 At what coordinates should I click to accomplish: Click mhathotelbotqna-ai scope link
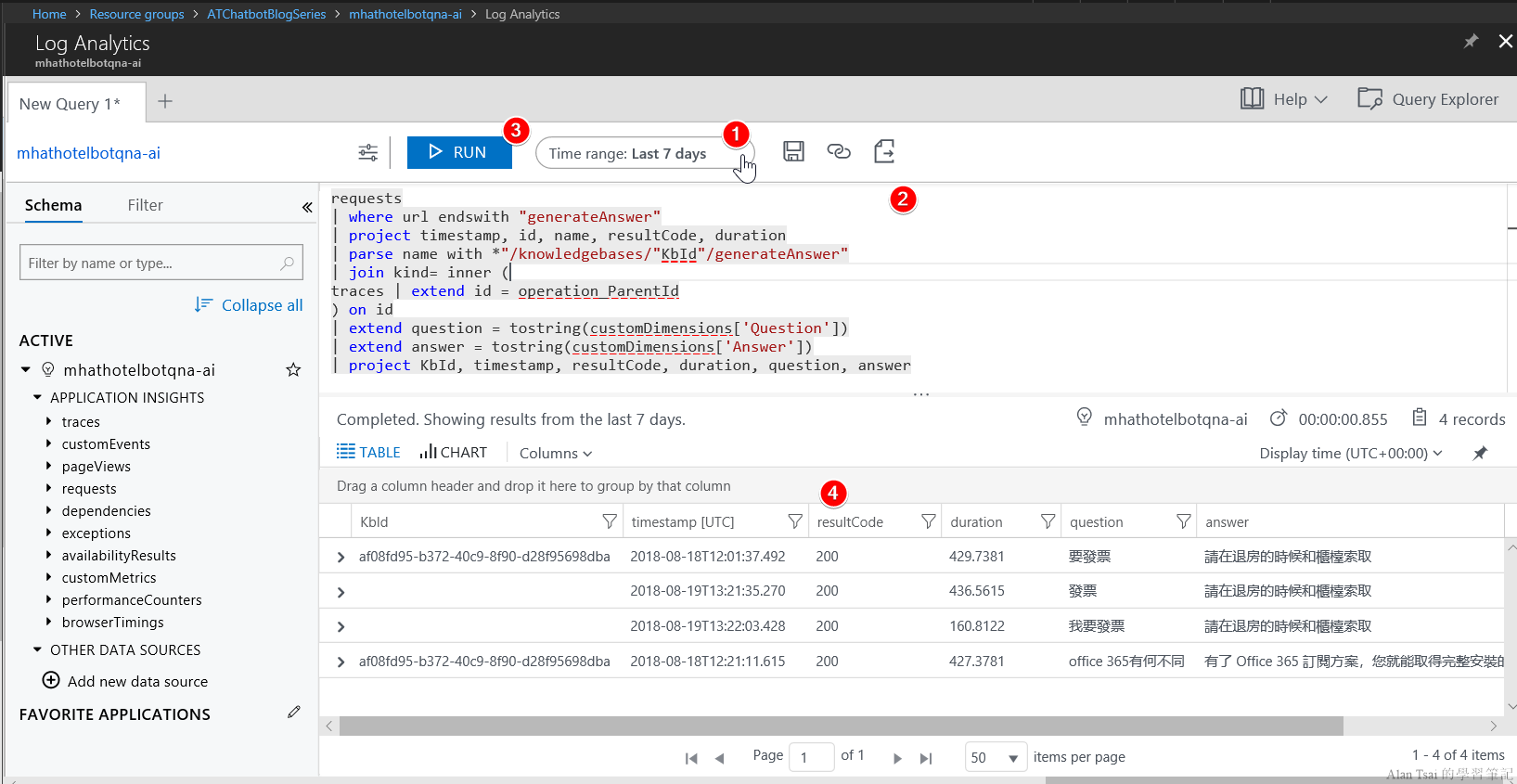(88, 153)
